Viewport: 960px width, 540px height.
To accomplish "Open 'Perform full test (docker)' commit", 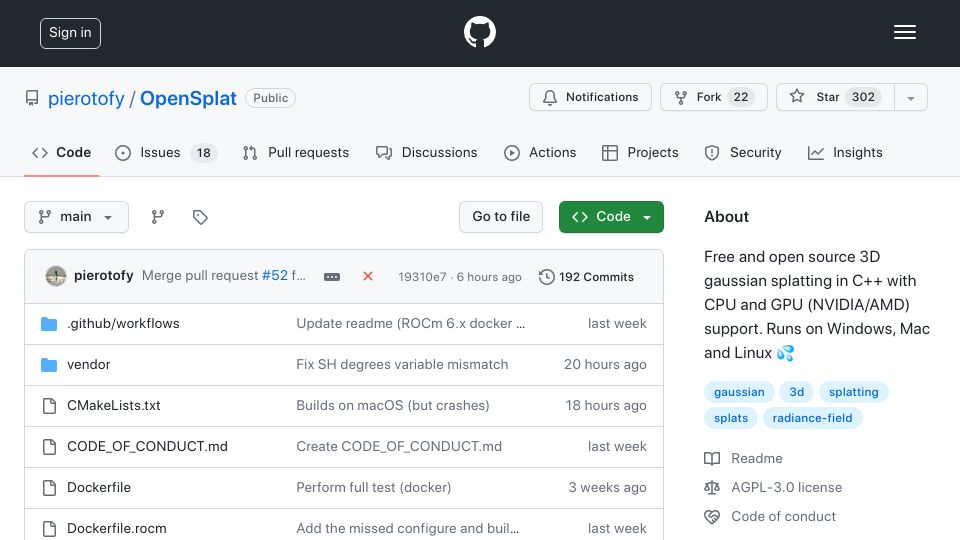I will point(373,487).
